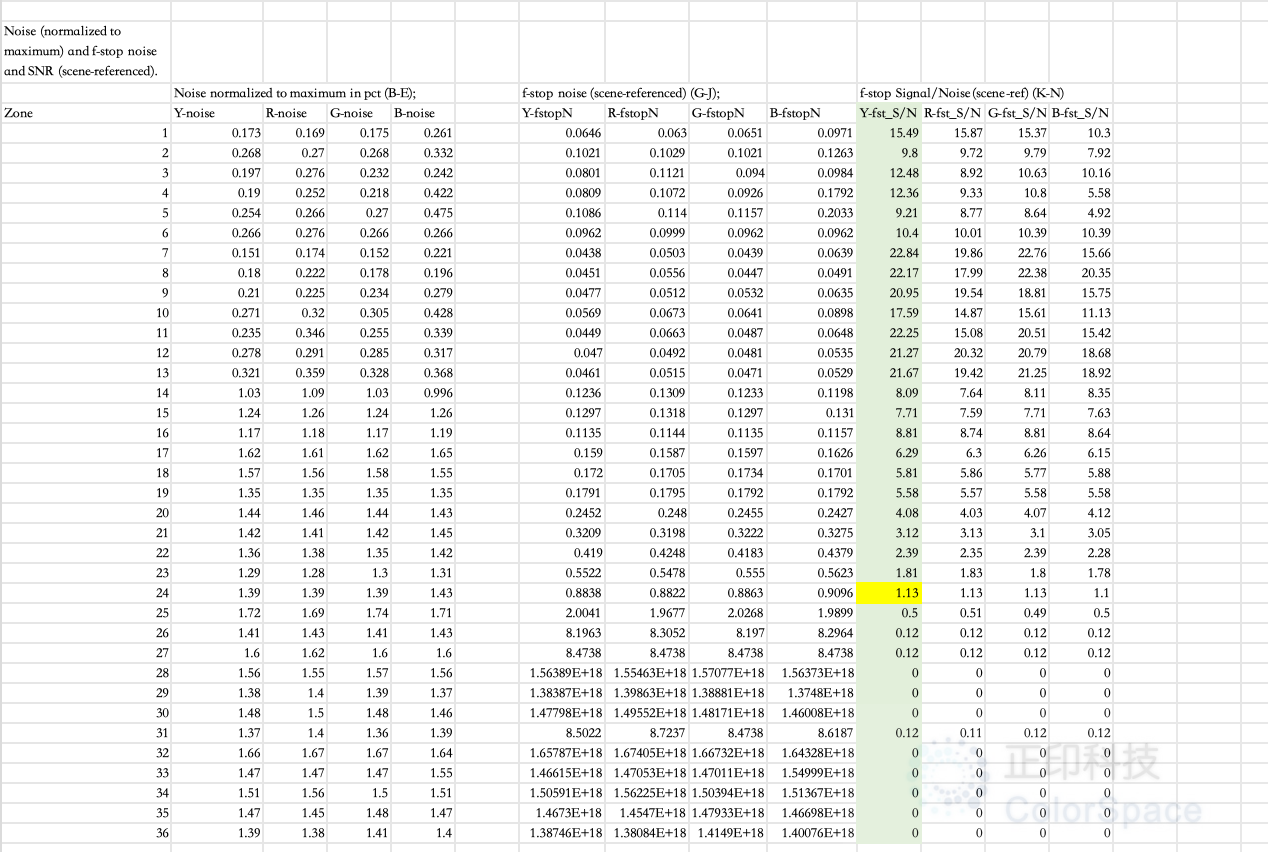Screen dimensions: 1268x852
Task: Select the 'G-fstopN' header cell
Action: click(728, 113)
